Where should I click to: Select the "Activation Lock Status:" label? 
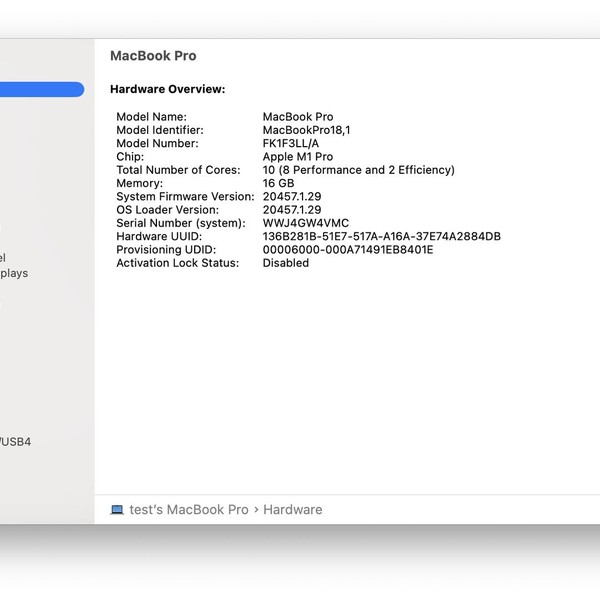tap(178, 263)
